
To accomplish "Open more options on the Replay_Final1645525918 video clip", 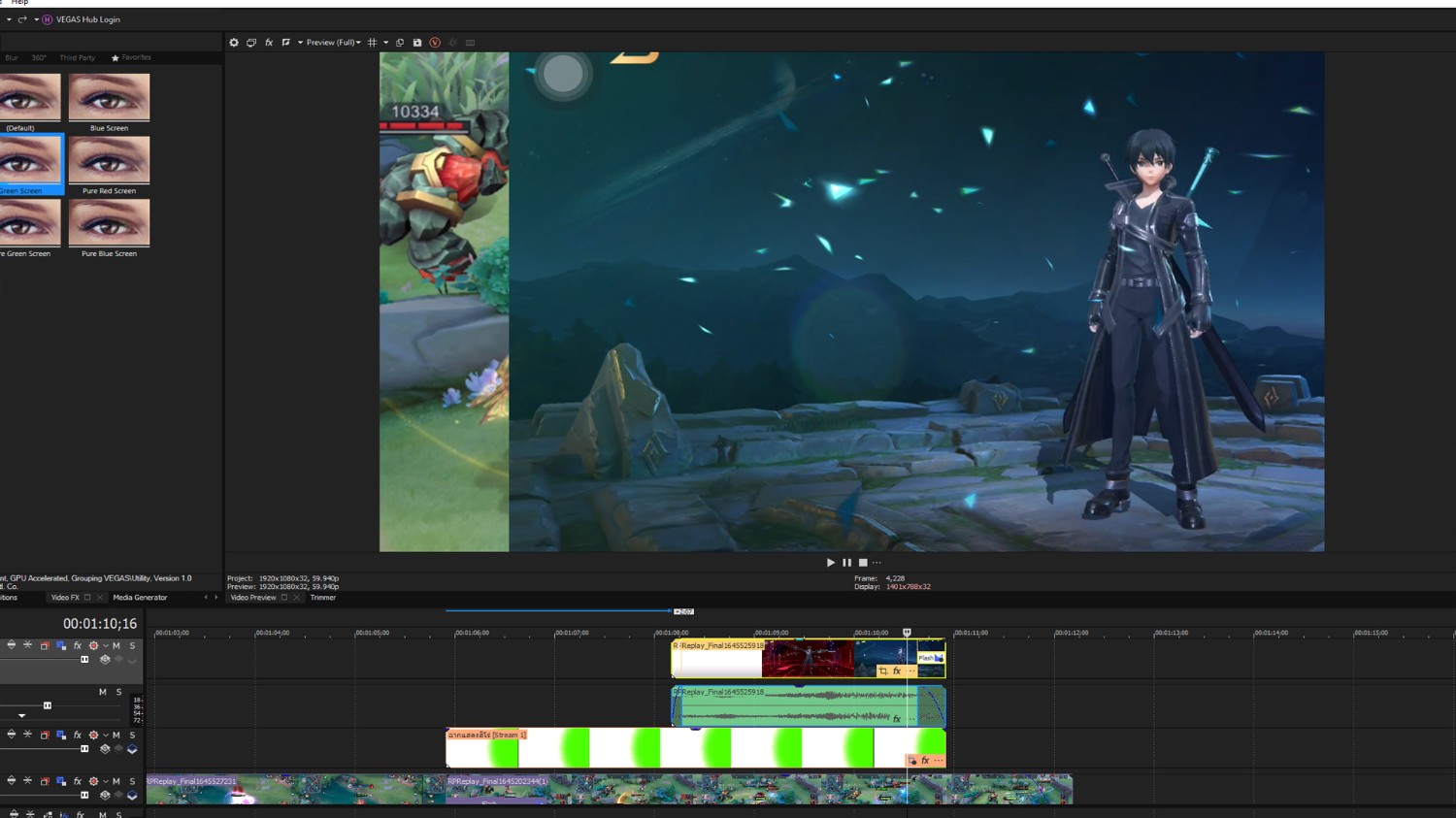I will 911,671.
